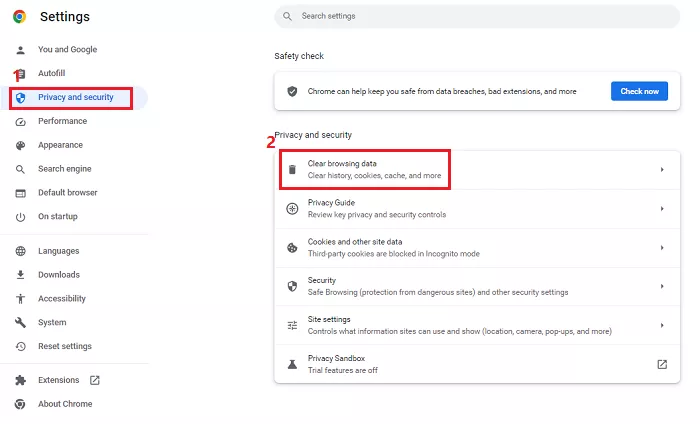
Task: Click the Appearance palette icon
Action: 21,145
